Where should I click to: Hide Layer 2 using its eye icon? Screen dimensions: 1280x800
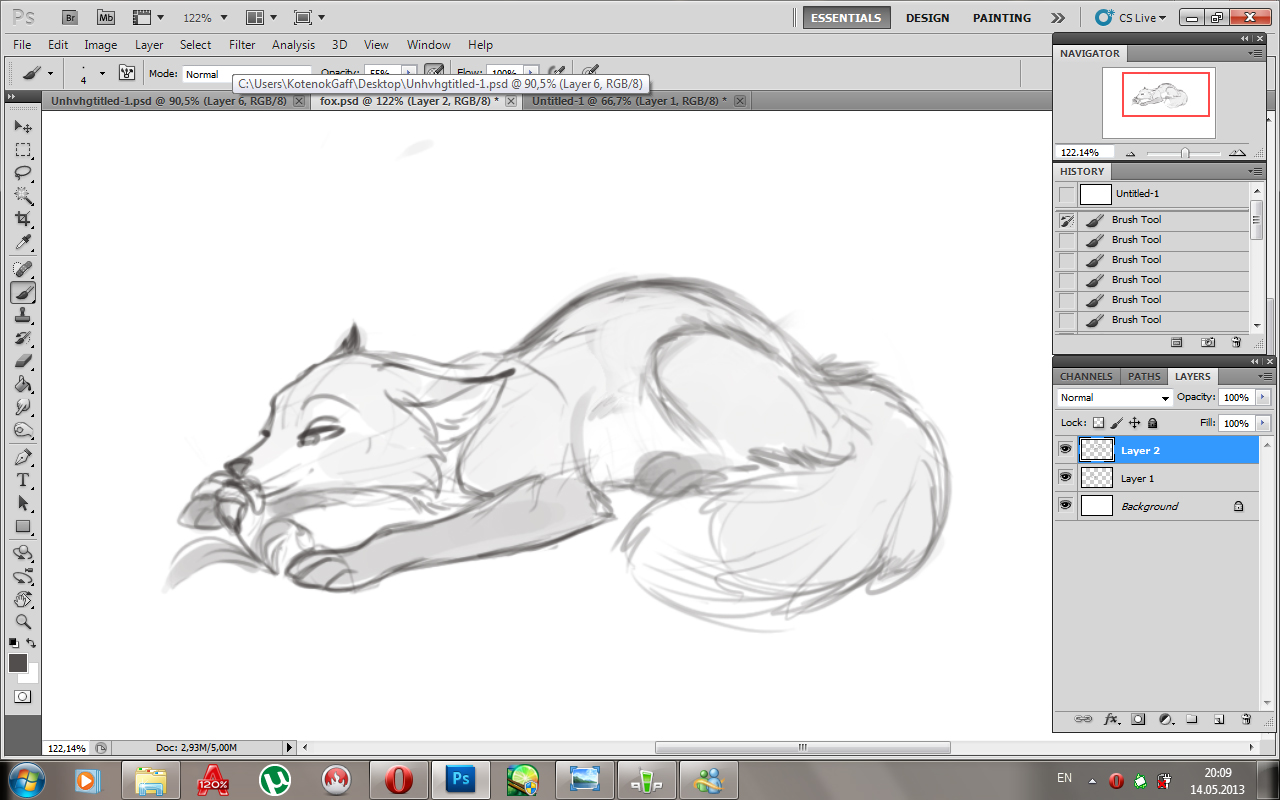[1065, 450]
